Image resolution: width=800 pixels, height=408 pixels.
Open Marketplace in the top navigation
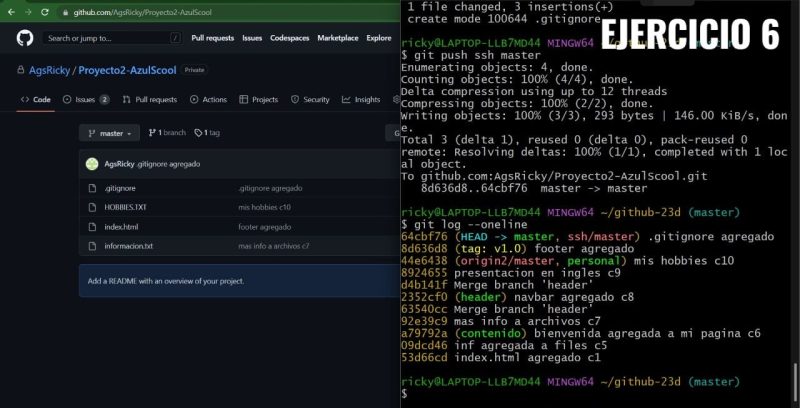click(338, 38)
